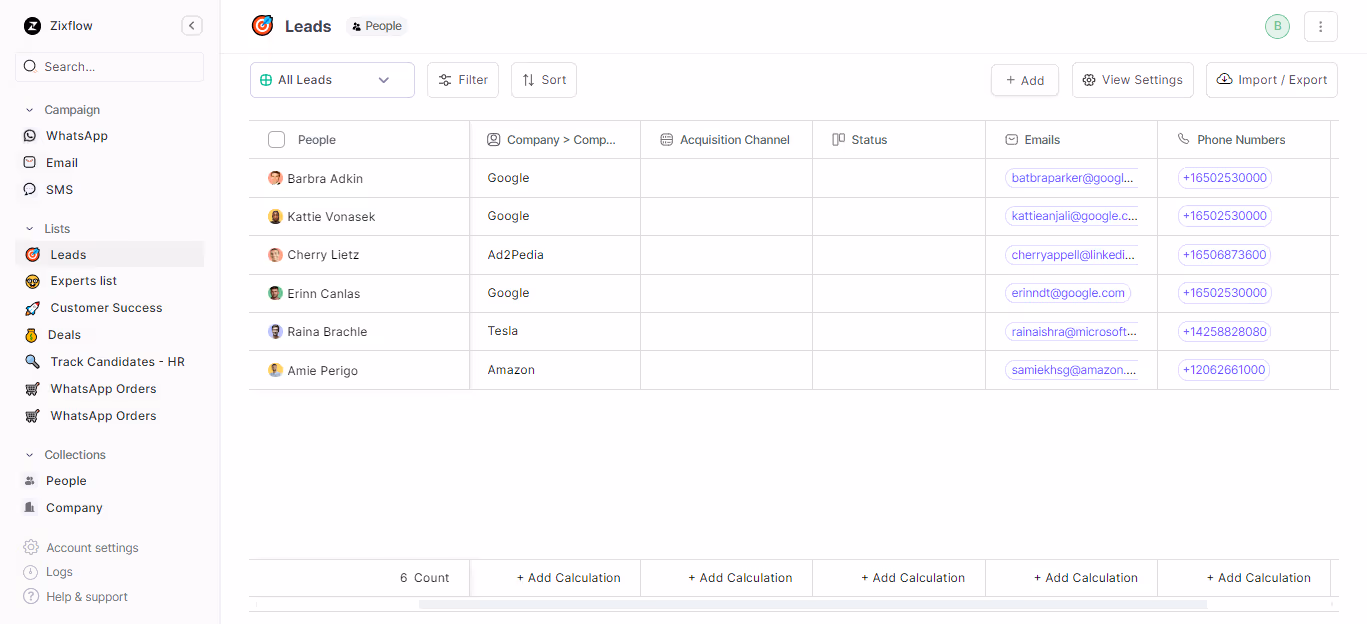Viewport: 1367px width, 624px height.
Task: Click phone chip +12062661000
Action: coord(1224,370)
